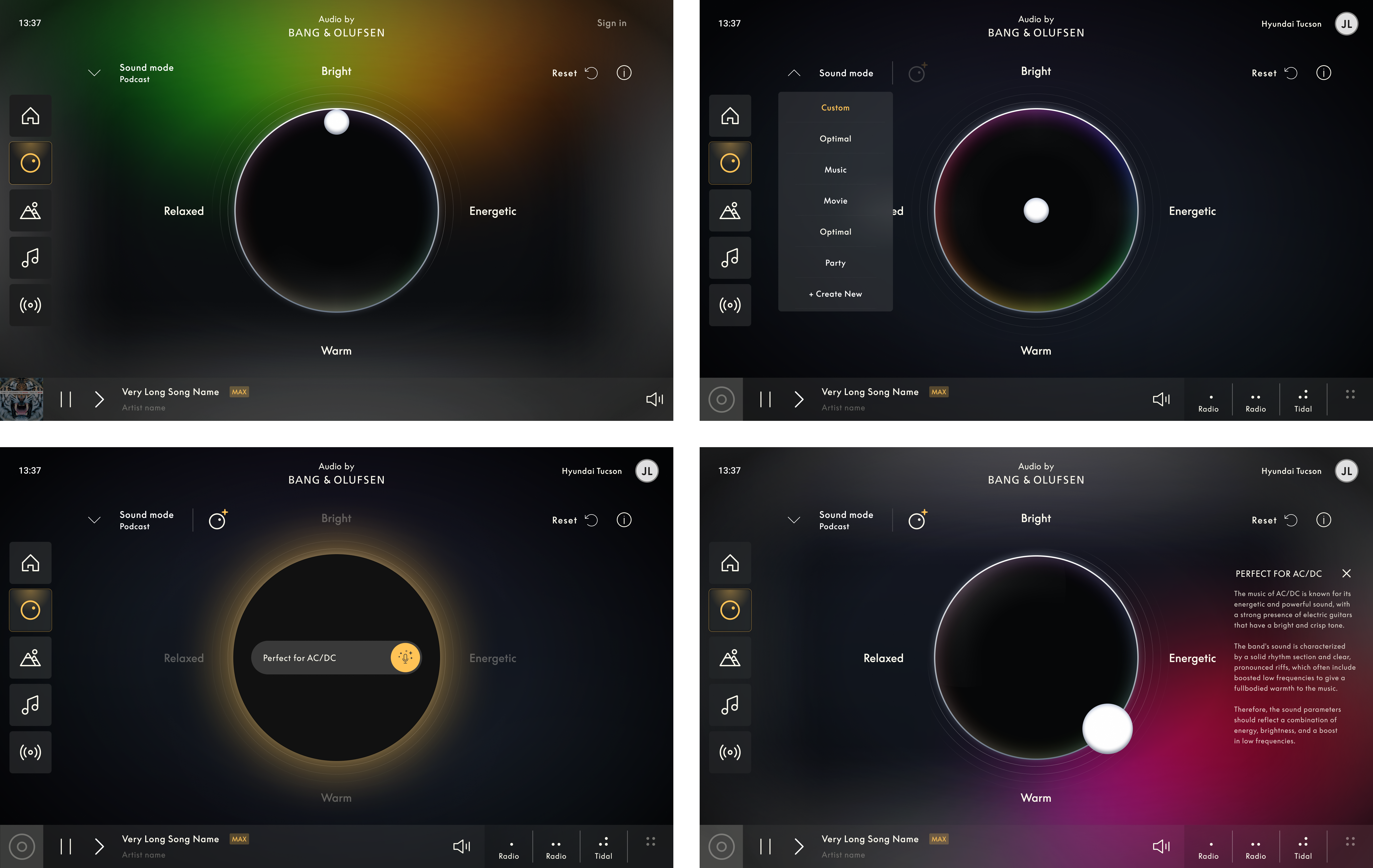Close the Perfect for AC/DC description panel
Screen dimensions: 1373x868
(x=1347, y=573)
